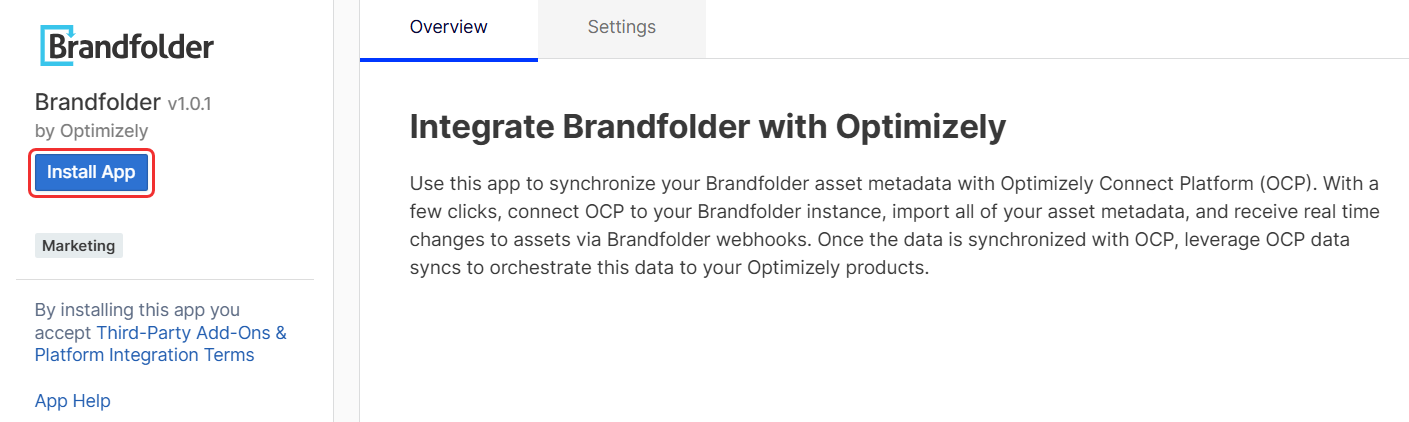Click the horizontal divider below the Marketing tag
Screen dimensions: 1409x422
tap(165, 279)
